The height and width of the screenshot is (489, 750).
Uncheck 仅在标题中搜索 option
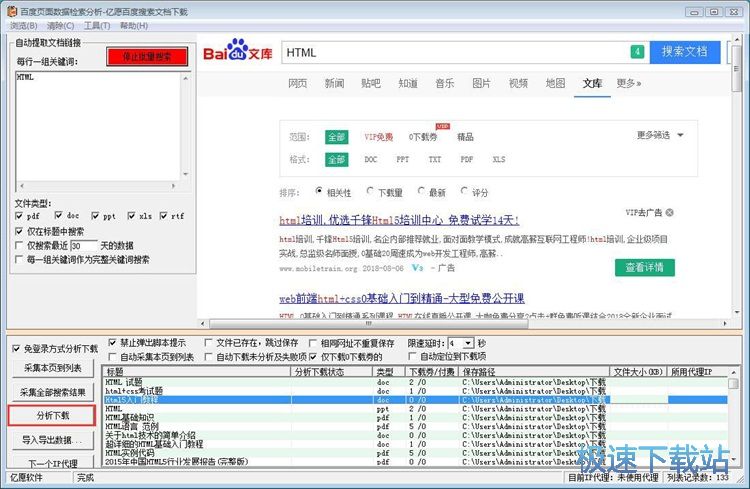[x=19, y=232]
